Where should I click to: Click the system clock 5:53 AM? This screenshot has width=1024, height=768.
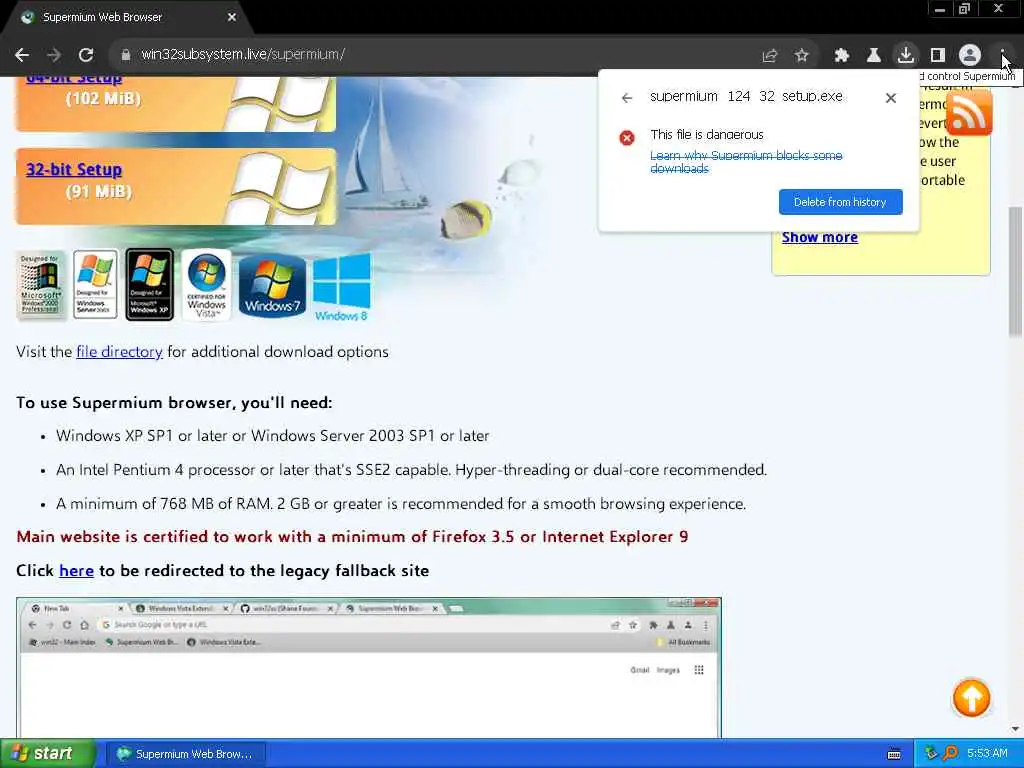[x=987, y=754]
